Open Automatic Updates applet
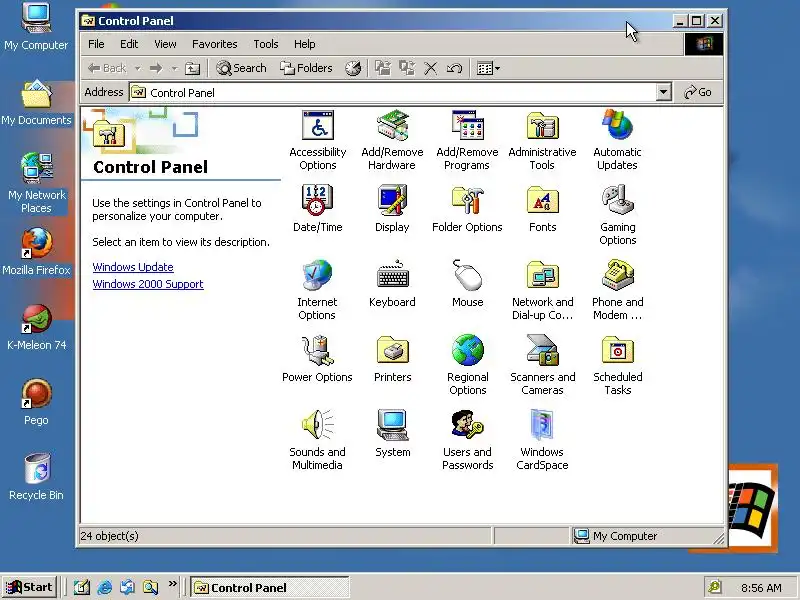The image size is (800, 600). click(x=617, y=140)
